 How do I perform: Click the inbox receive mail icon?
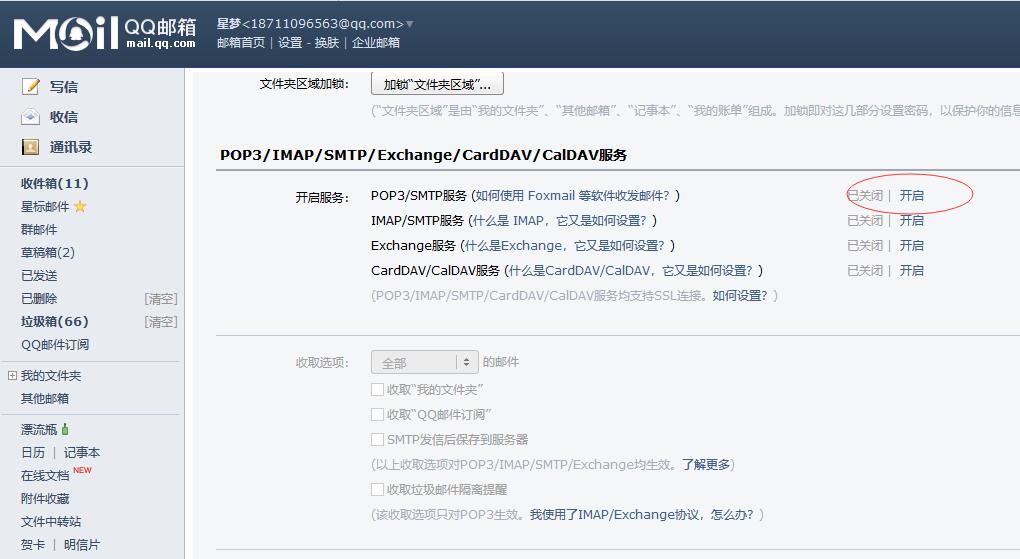tap(31, 117)
